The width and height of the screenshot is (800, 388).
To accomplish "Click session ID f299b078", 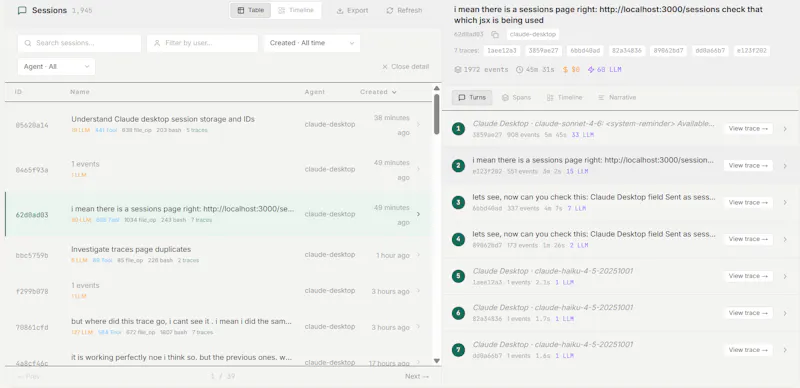I will tap(32, 292).
